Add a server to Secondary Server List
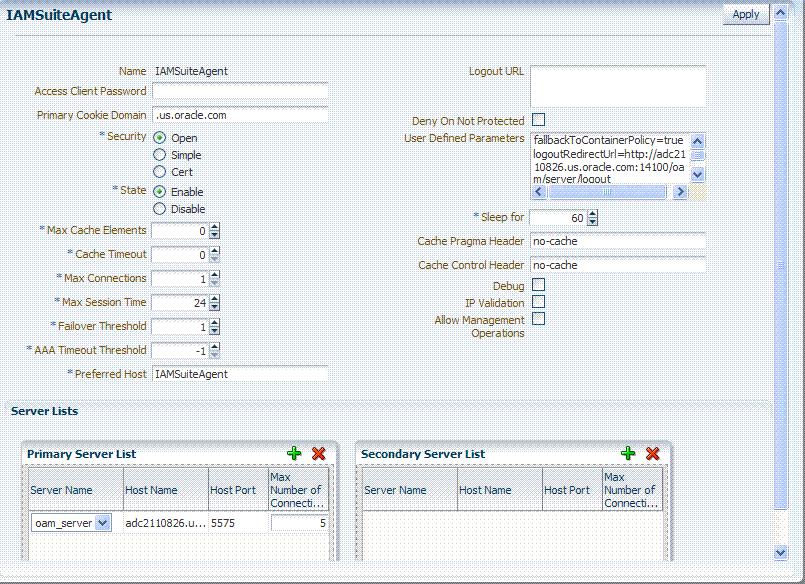 coord(628,453)
